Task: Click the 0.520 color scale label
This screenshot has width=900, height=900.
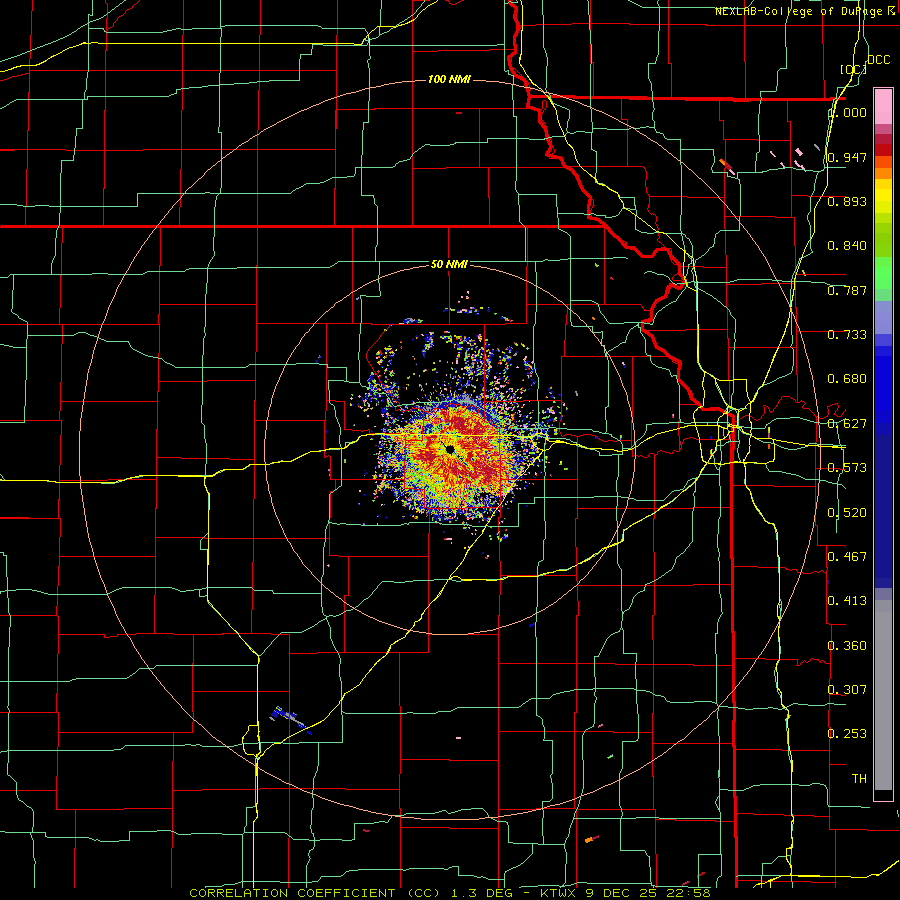Action: 847,513
